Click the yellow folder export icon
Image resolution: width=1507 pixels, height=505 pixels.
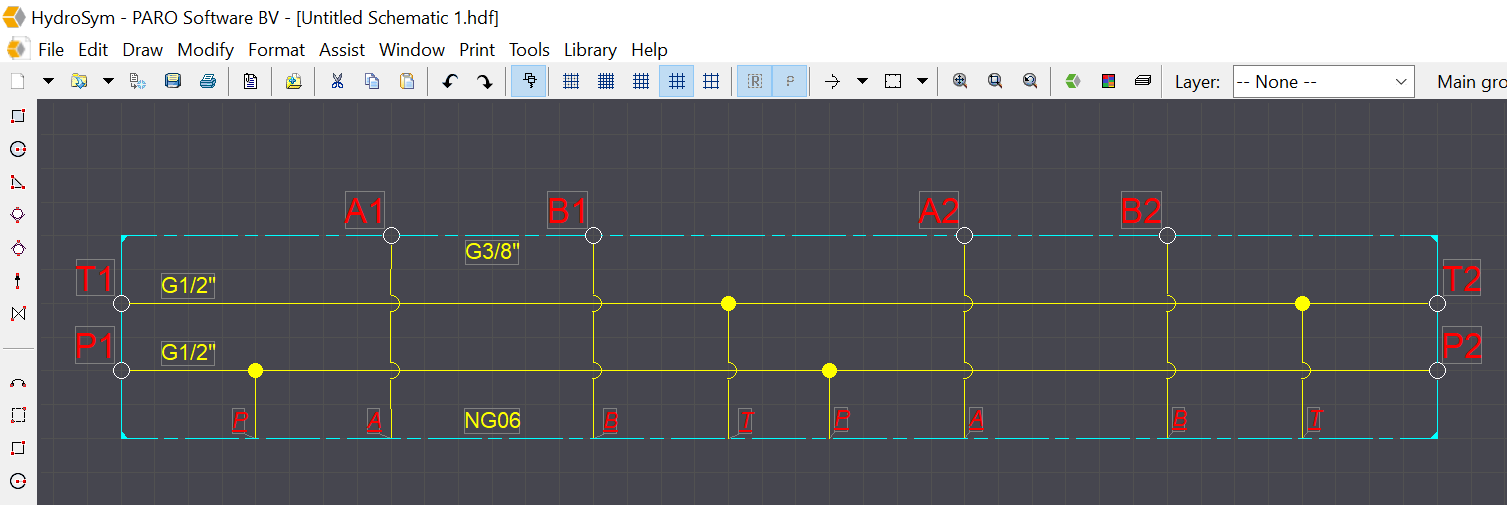point(294,82)
